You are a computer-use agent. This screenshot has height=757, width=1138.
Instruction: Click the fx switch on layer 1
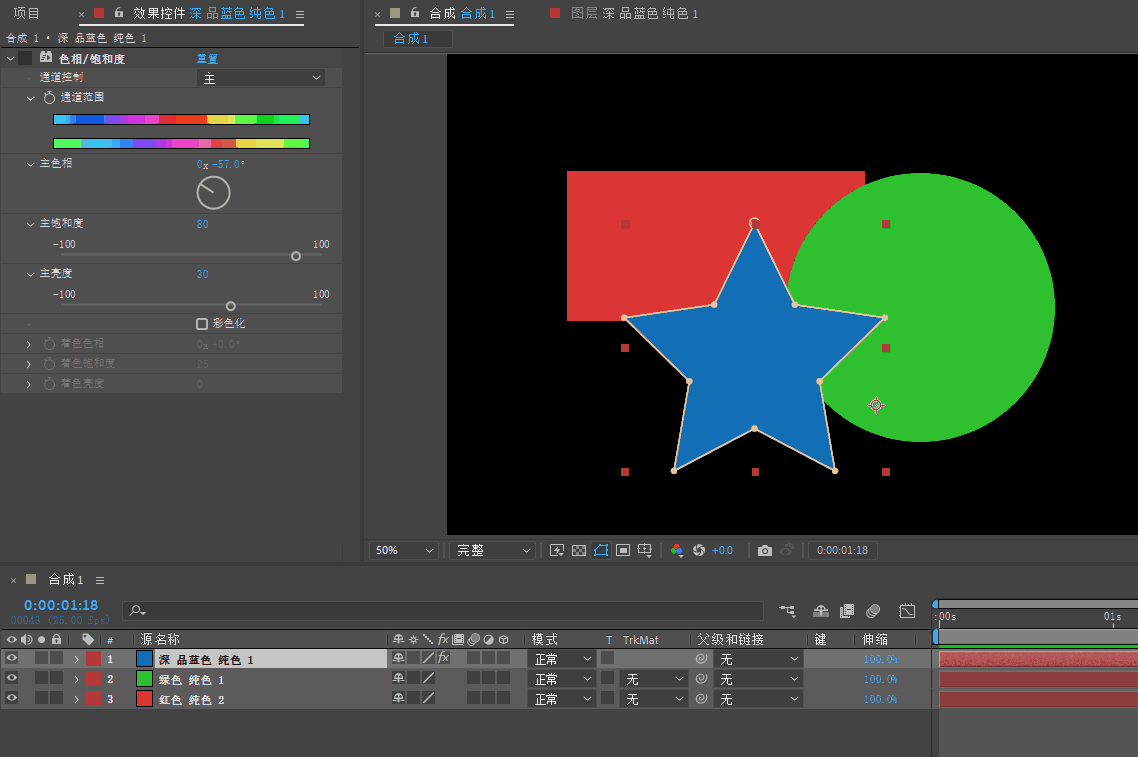pyautogui.click(x=443, y=658)
